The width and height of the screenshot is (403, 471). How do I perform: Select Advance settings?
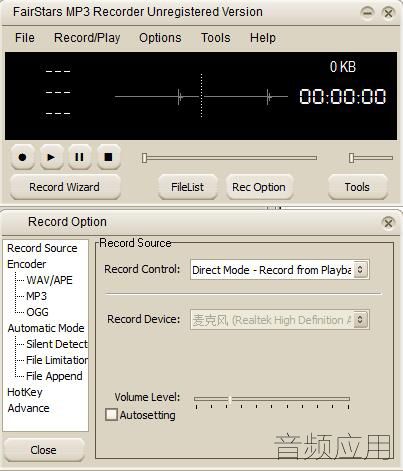pos(29,408)
